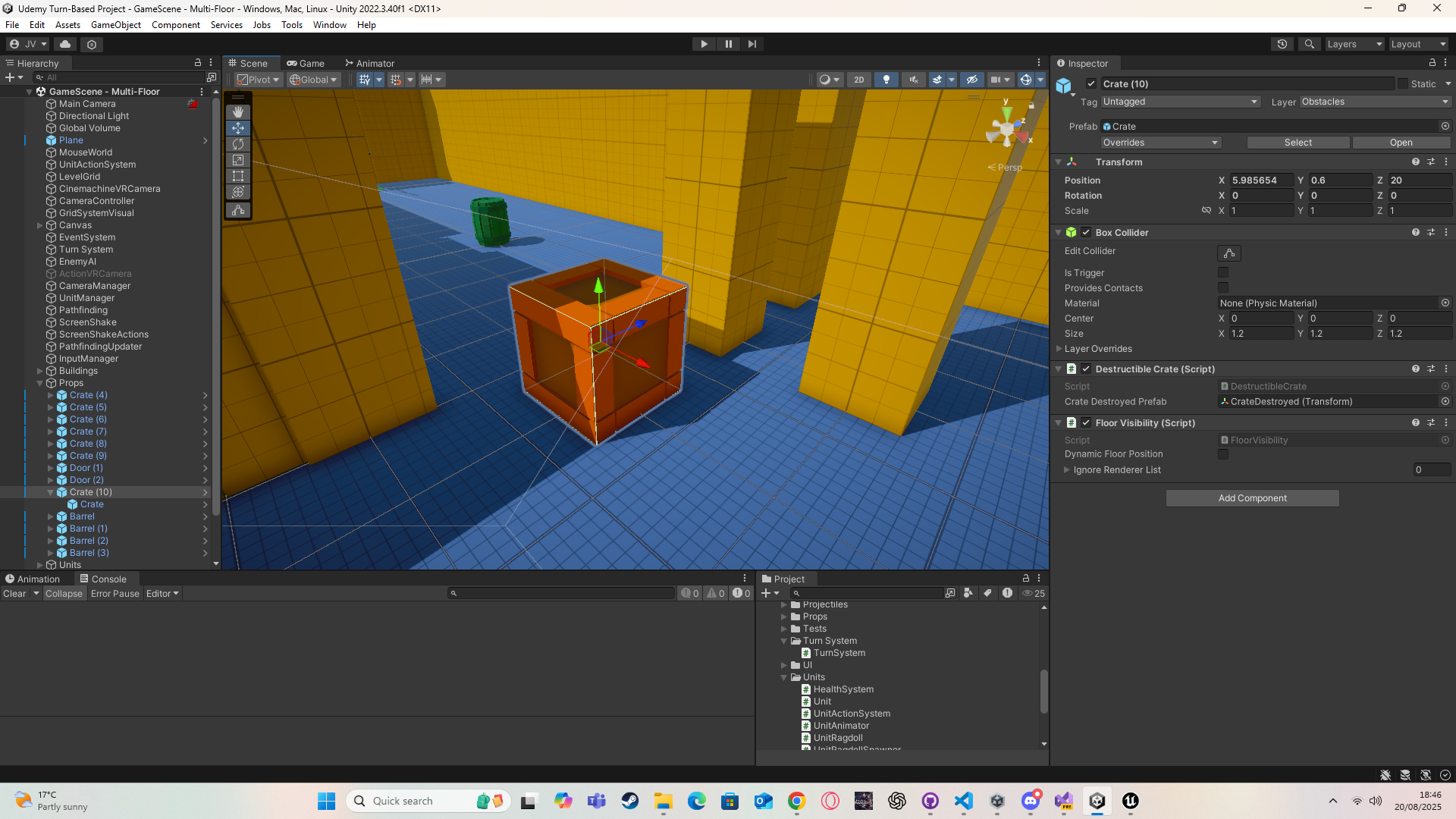
Task: Toggle scene lighting bulb
Action: [886, 80]
